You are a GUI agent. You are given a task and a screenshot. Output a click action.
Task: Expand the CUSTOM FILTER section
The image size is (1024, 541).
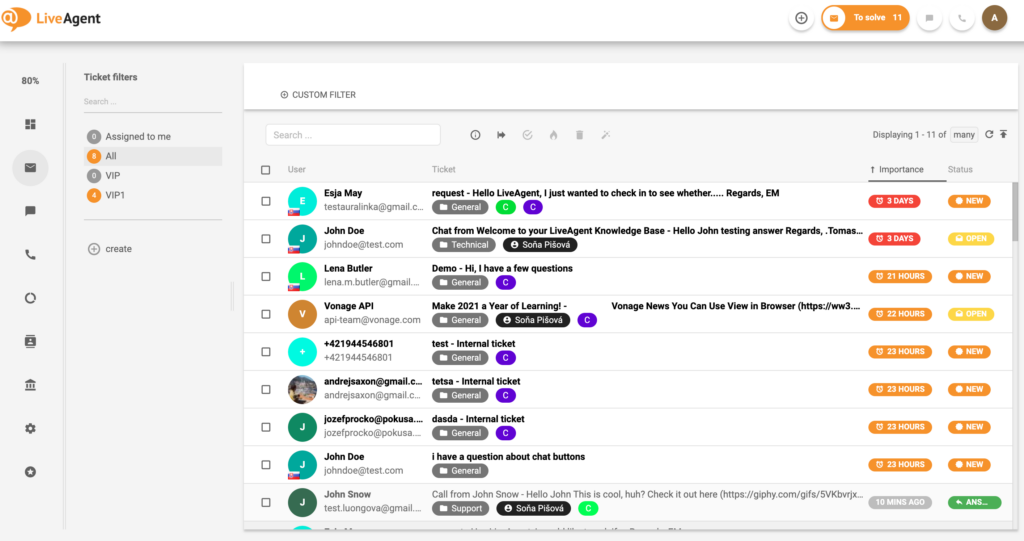(x=318, y=95)
